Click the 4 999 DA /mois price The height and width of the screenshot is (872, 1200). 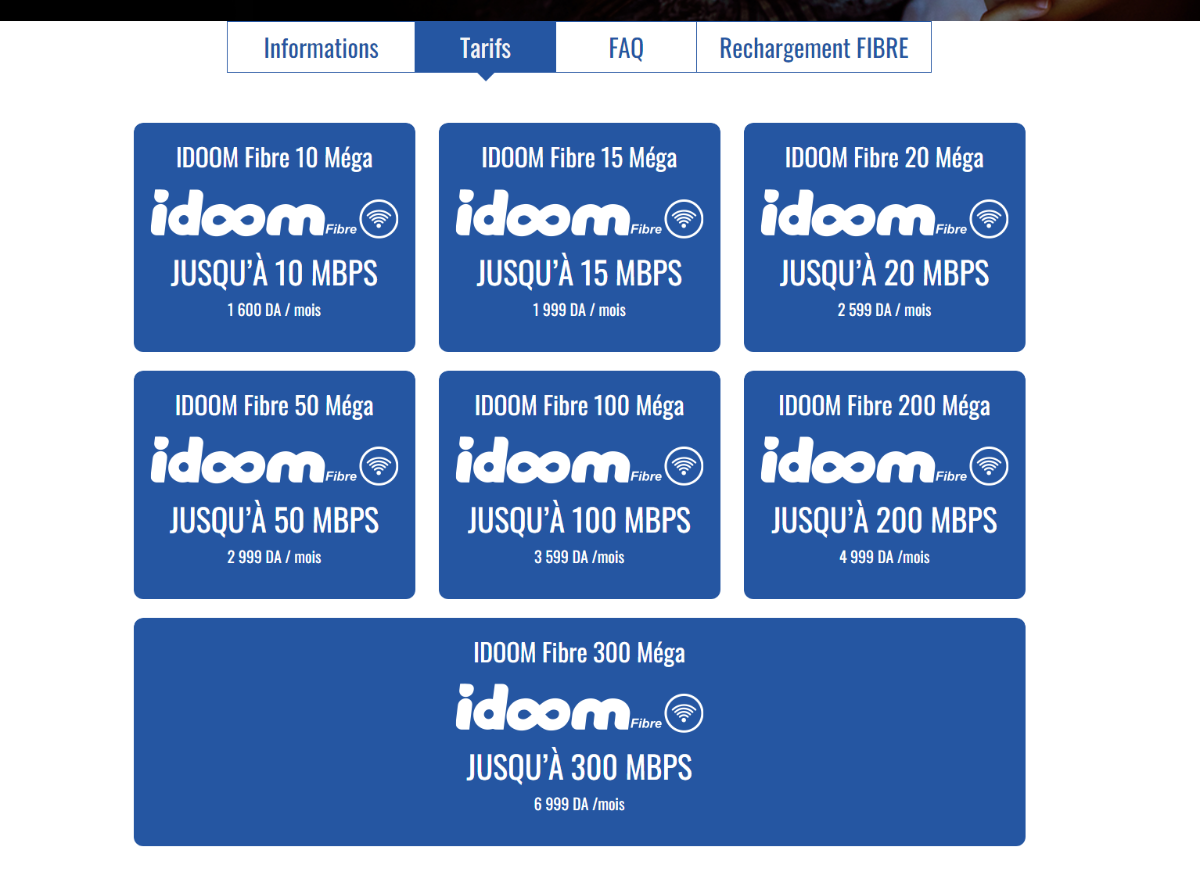click(884, 557)
